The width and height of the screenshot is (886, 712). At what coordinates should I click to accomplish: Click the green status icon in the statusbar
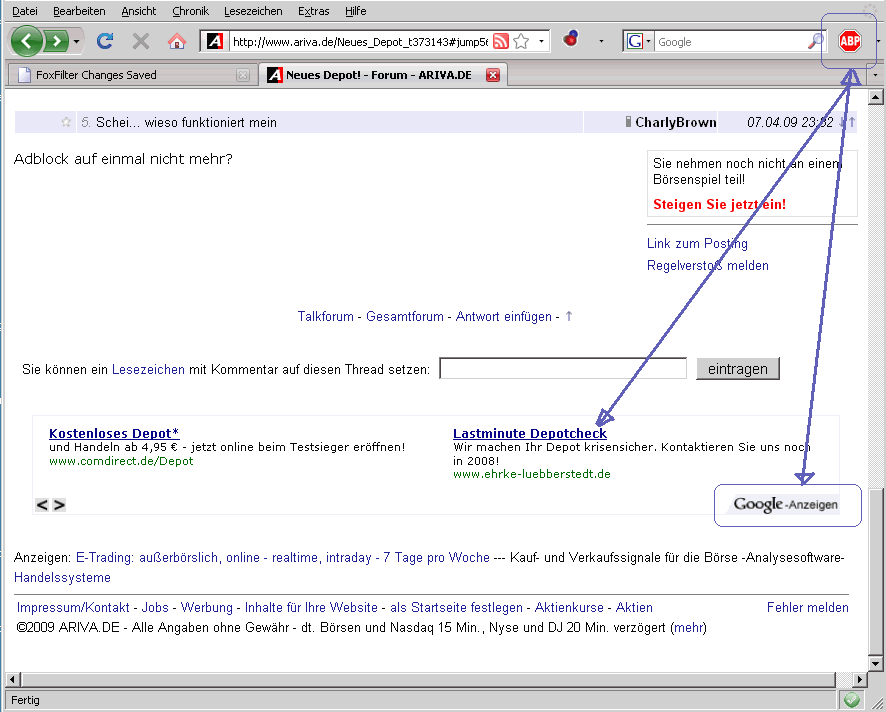(852, 700)
